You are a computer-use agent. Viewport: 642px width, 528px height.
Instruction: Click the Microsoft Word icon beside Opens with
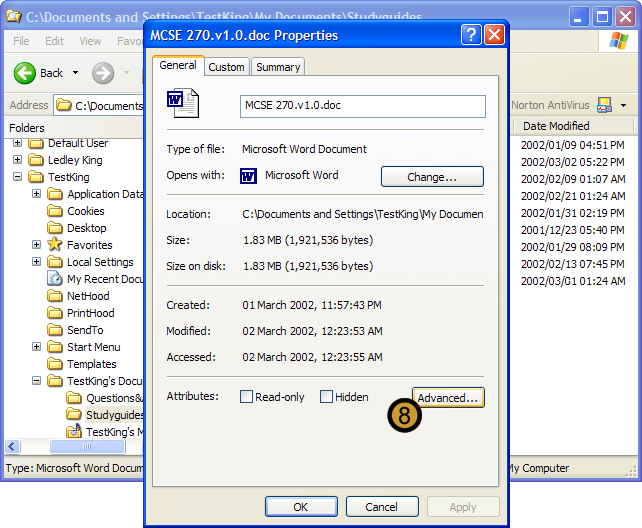coord(249,176)
